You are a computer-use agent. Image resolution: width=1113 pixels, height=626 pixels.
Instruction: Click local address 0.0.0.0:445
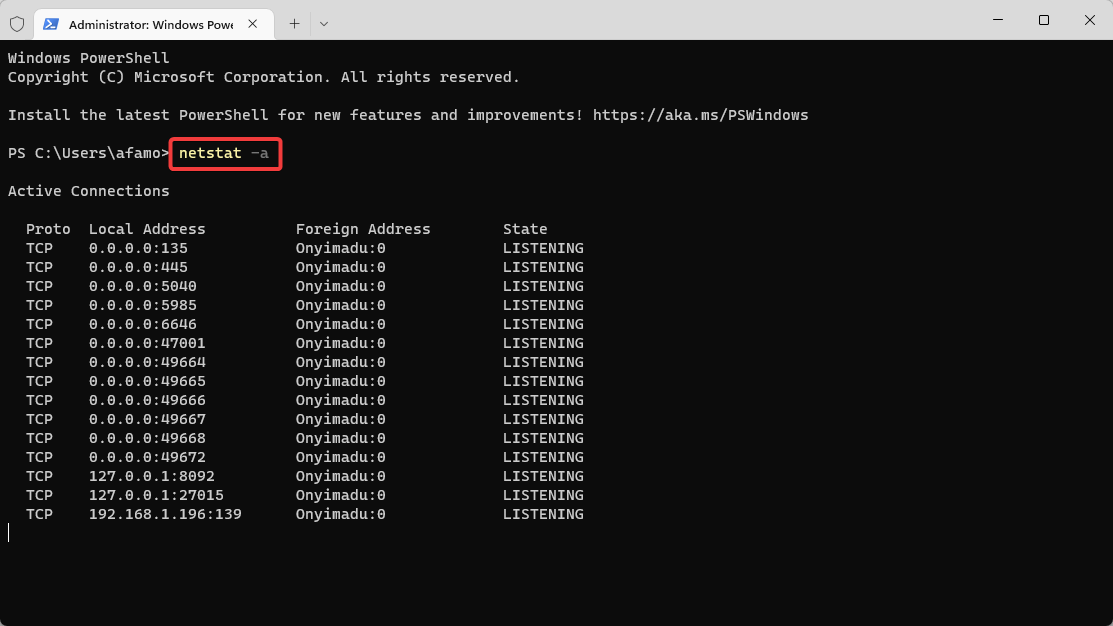coord(138,268)
